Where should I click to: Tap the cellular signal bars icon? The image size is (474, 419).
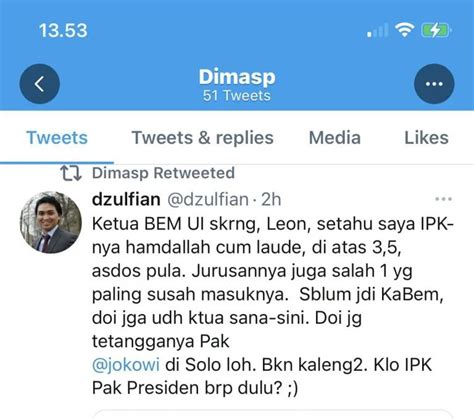pyautogui.click(x=378, y=30)
